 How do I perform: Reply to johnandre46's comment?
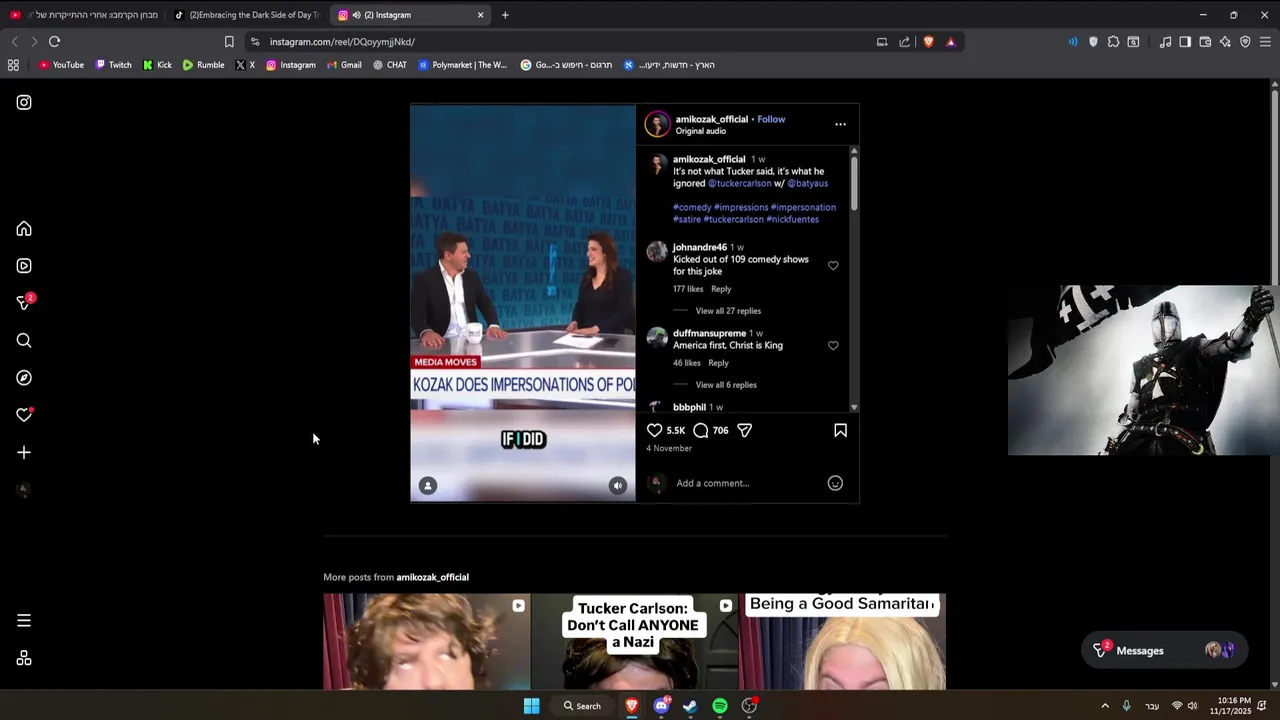(721, 289)
